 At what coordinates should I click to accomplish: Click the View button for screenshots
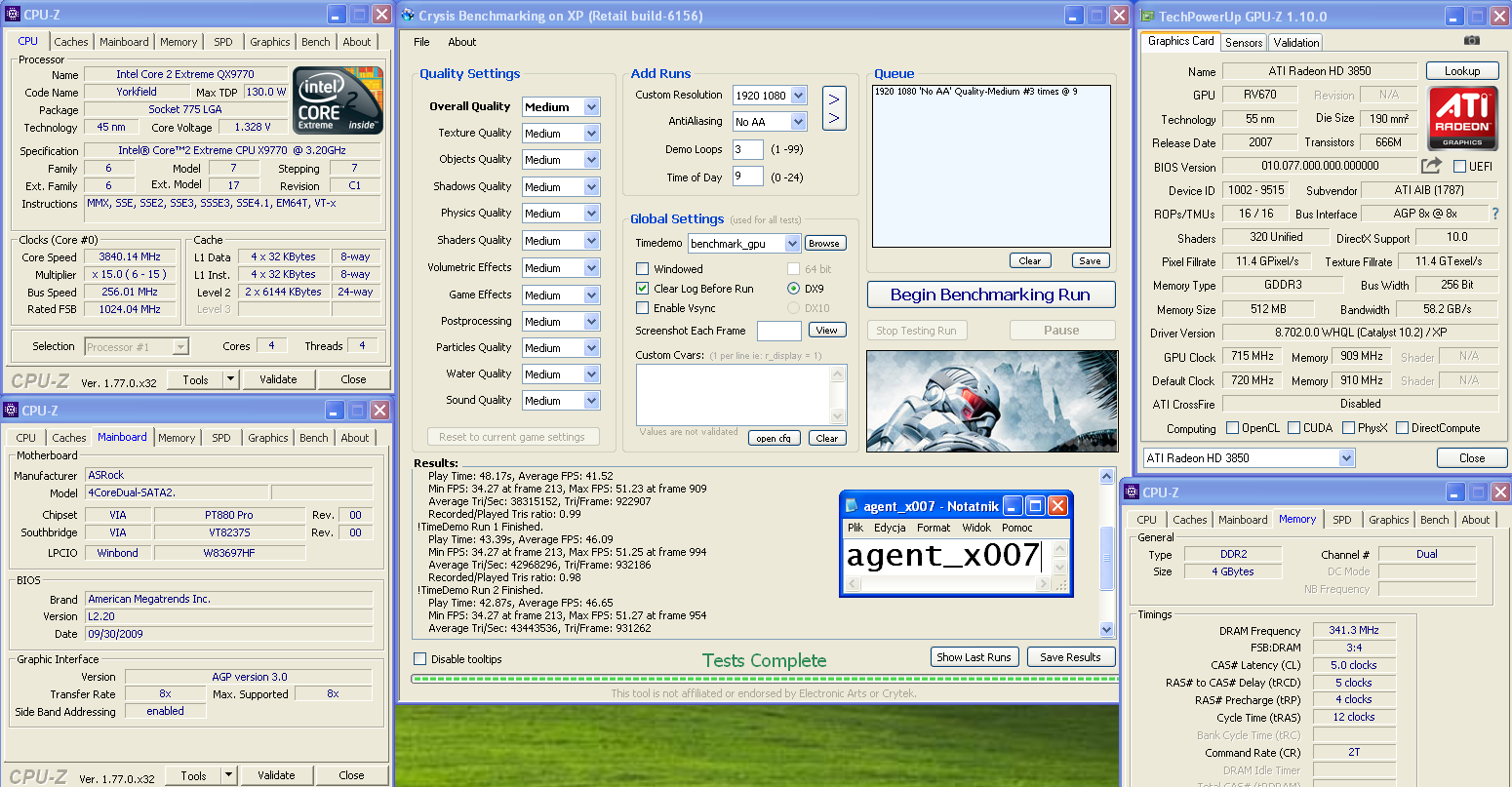click(826, 331)
